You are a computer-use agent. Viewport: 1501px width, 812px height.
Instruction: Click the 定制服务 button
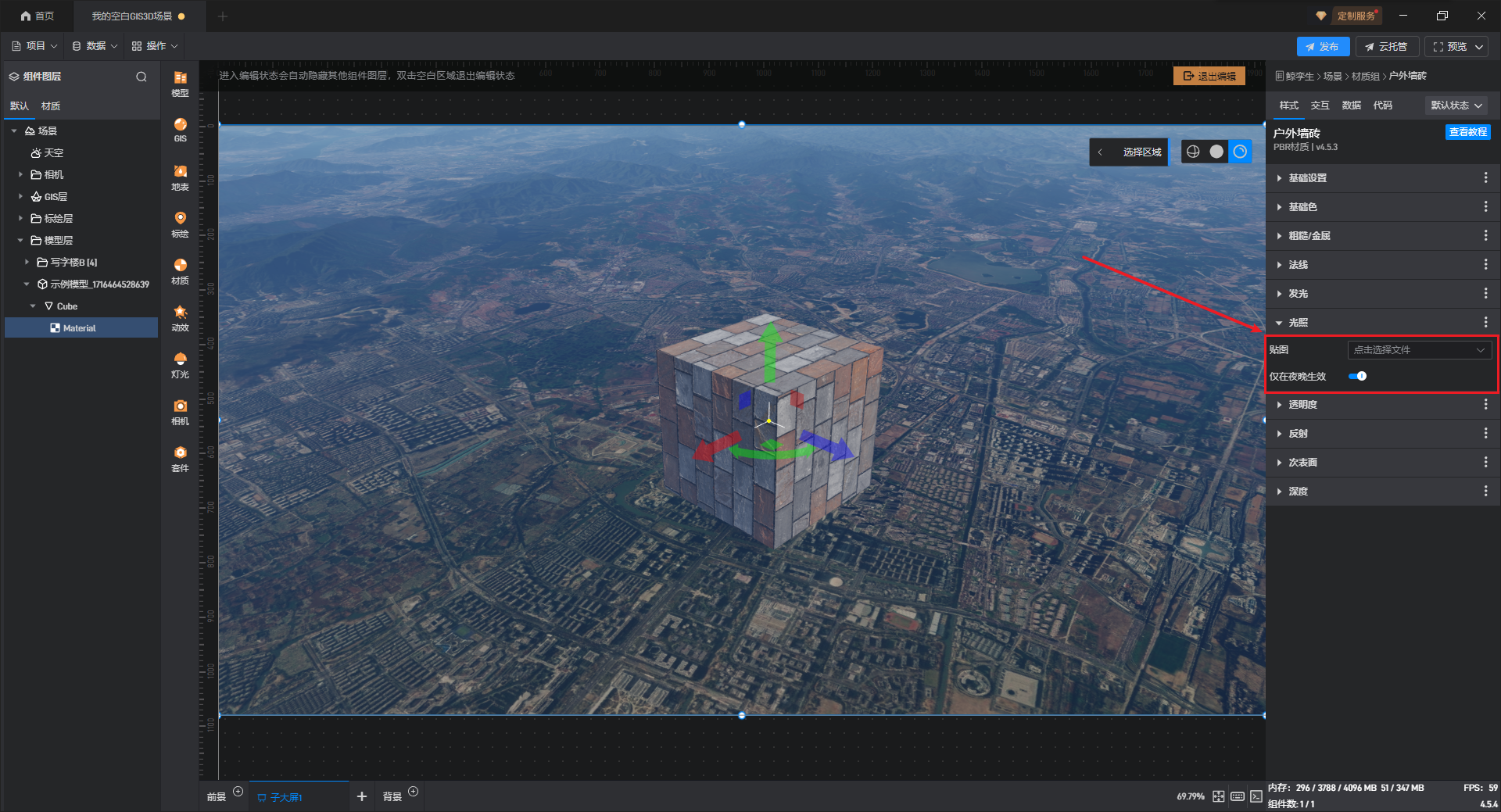[1356, 16]
